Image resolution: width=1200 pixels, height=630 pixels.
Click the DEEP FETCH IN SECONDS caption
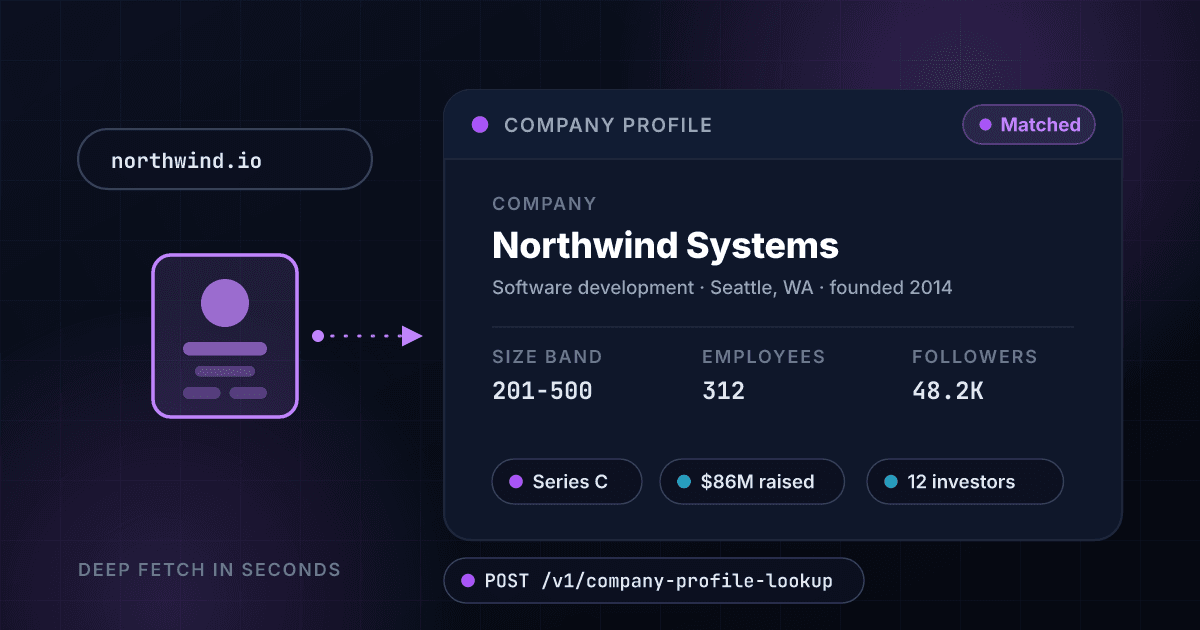pyautogui.click(x=209, y=570)
